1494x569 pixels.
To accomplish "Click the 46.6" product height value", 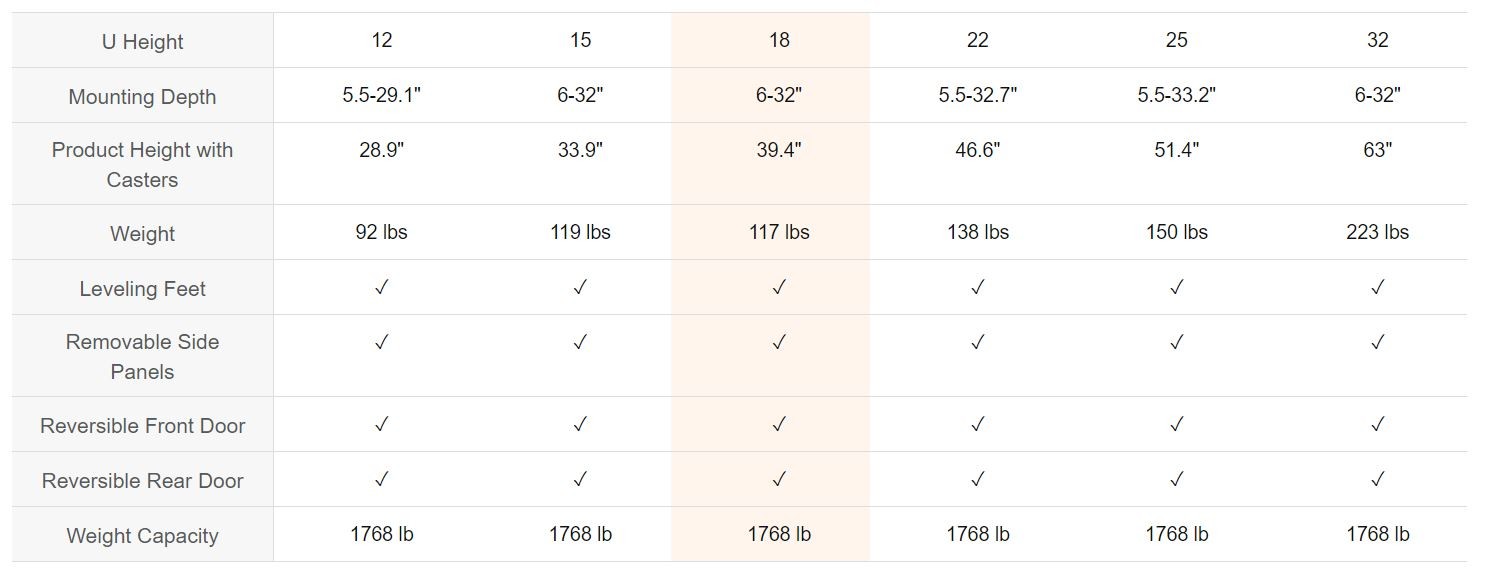I will pos(977,150).
